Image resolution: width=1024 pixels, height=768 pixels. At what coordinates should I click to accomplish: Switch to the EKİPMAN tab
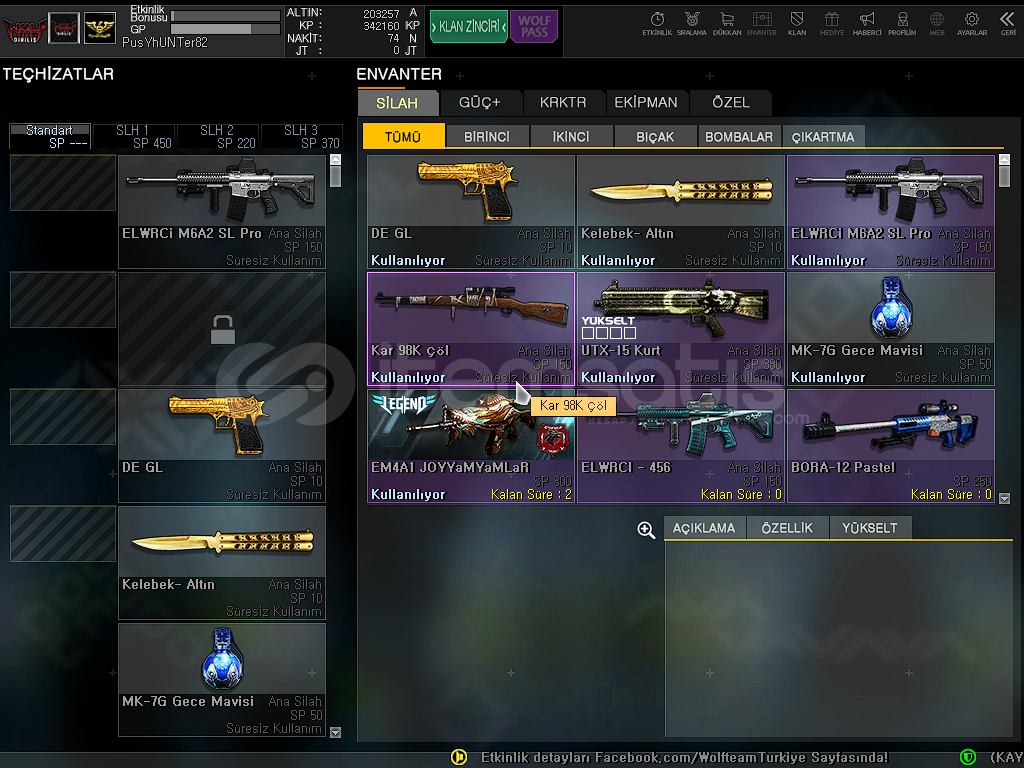[x=646, y=103]
